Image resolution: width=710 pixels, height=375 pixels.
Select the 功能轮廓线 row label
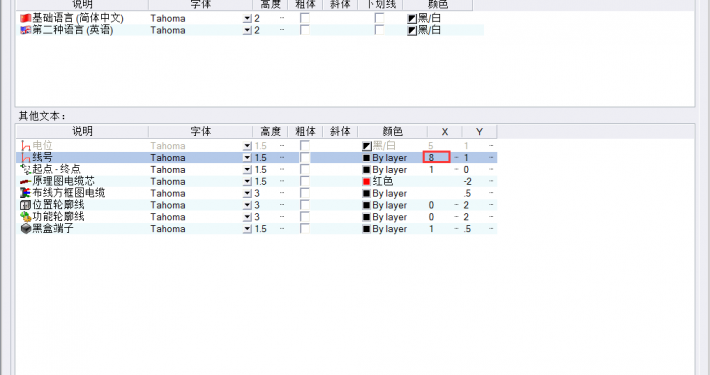point(58,216)
